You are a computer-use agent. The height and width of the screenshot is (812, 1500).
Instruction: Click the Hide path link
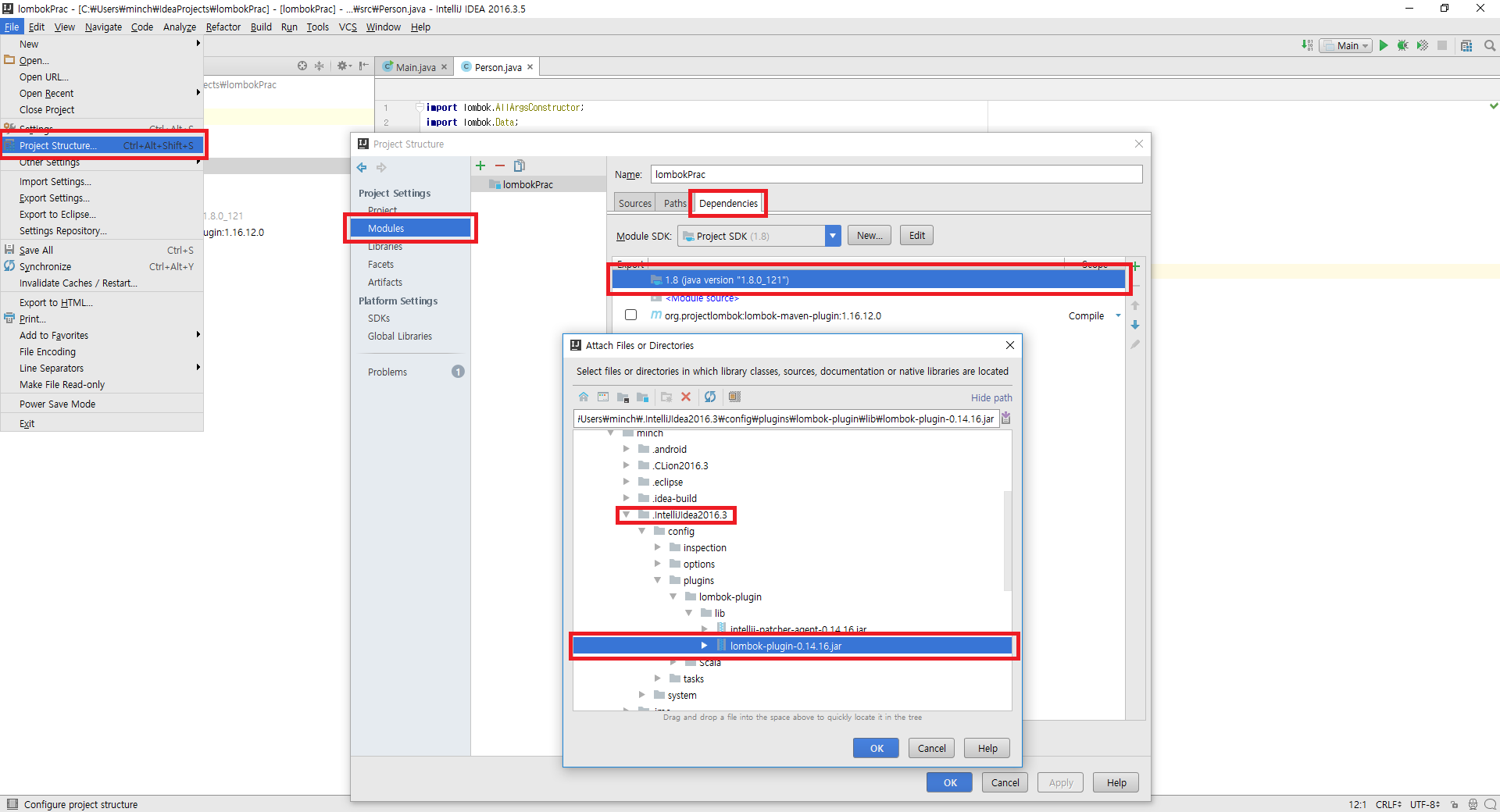pyautogui.click(x=991, y=397)
